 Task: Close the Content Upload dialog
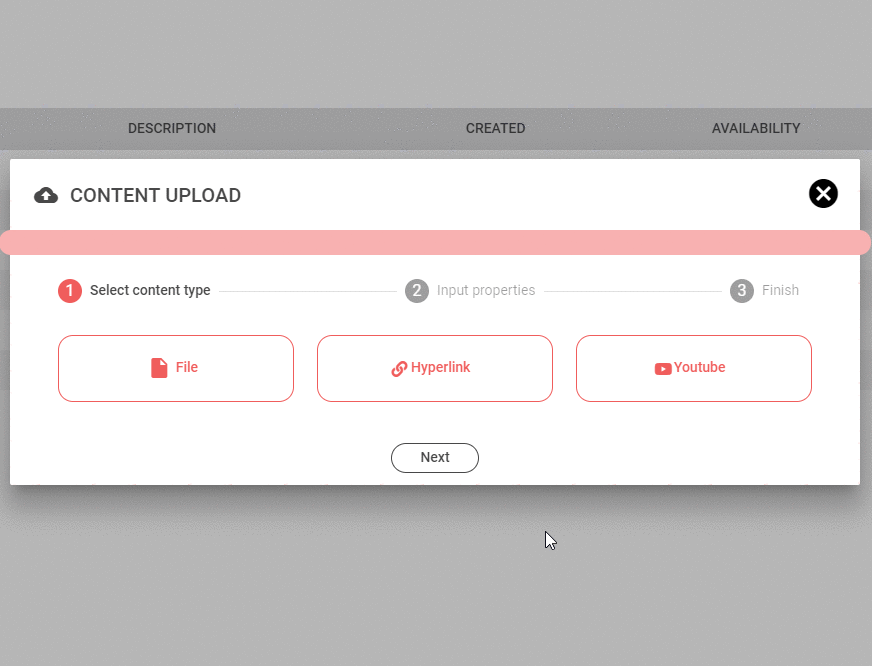822,193
